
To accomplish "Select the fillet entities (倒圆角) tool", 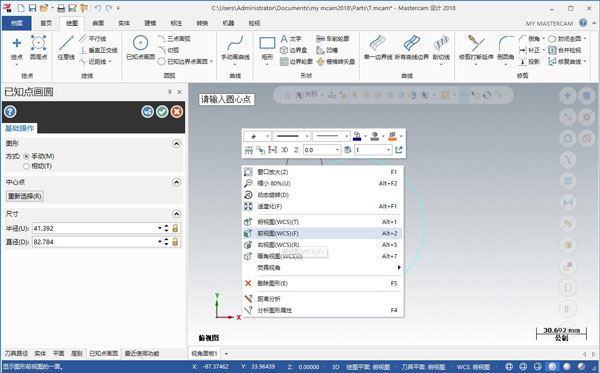I will click(x=505, y=48).
